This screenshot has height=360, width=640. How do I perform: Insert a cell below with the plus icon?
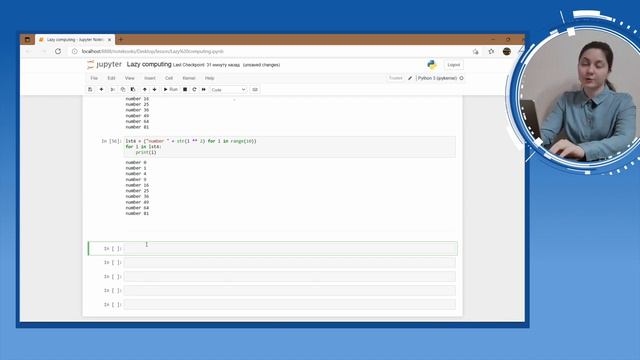[x=101, y=89]
